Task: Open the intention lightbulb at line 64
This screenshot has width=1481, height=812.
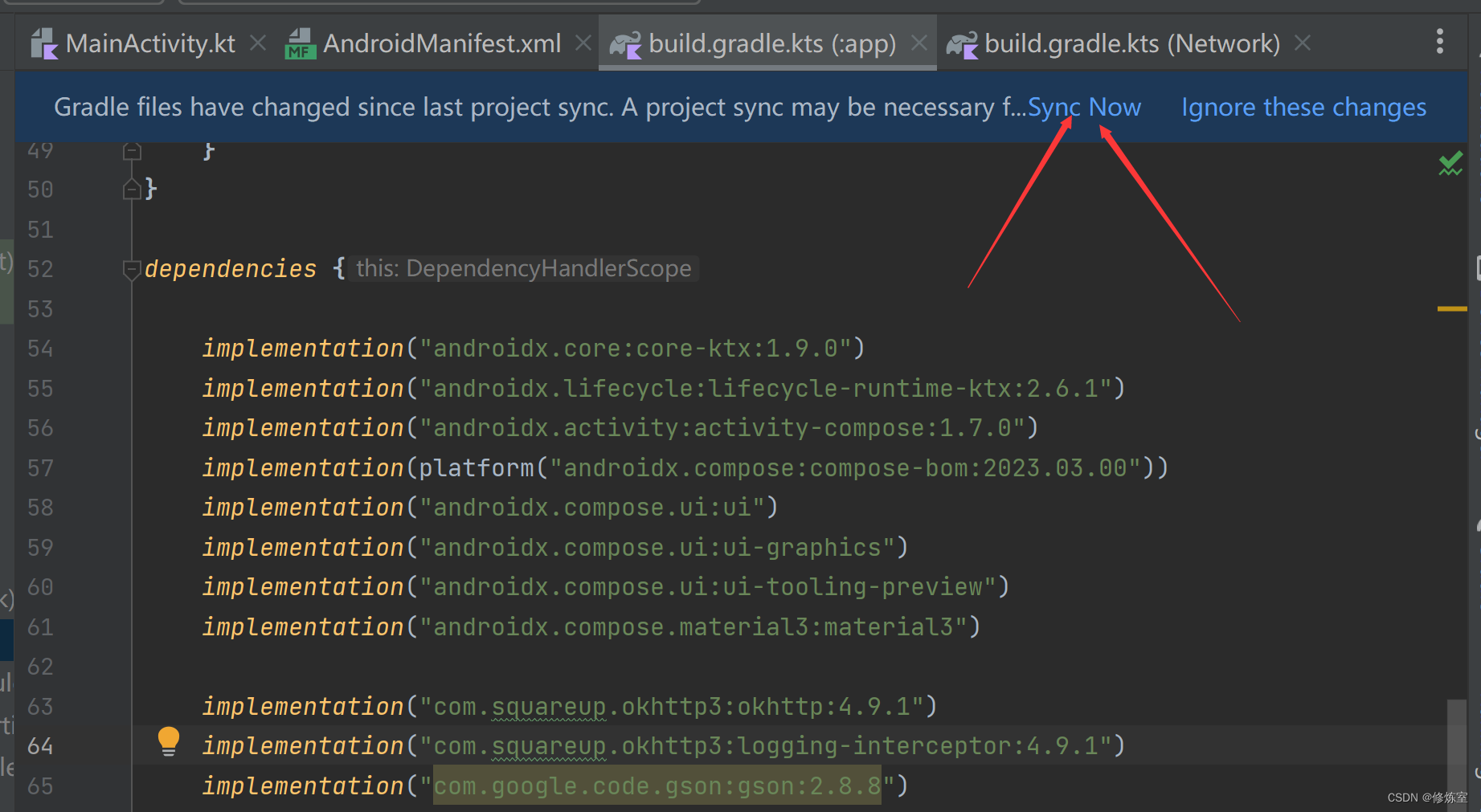Action: point(169,742)
